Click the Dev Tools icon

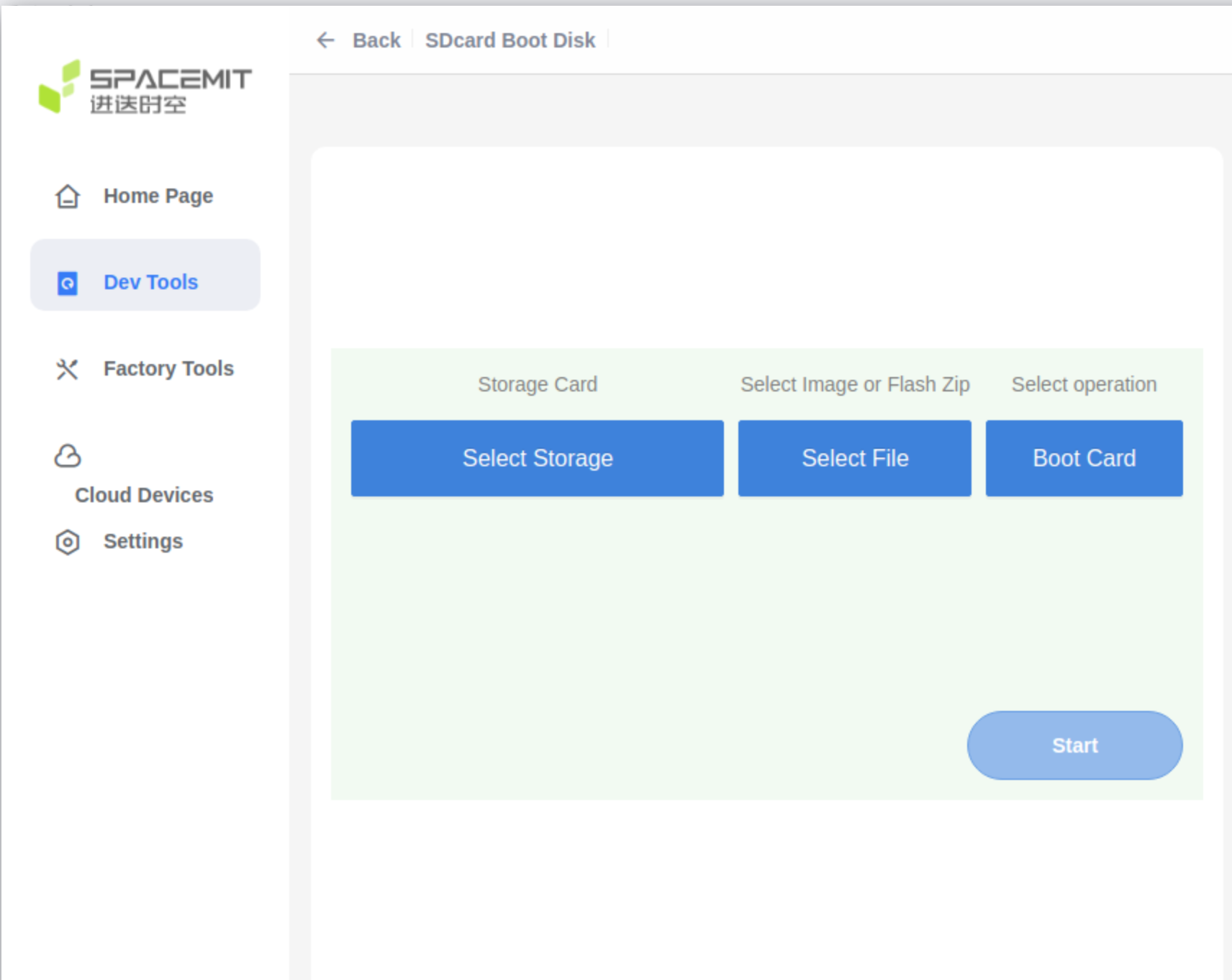point(67,283)
